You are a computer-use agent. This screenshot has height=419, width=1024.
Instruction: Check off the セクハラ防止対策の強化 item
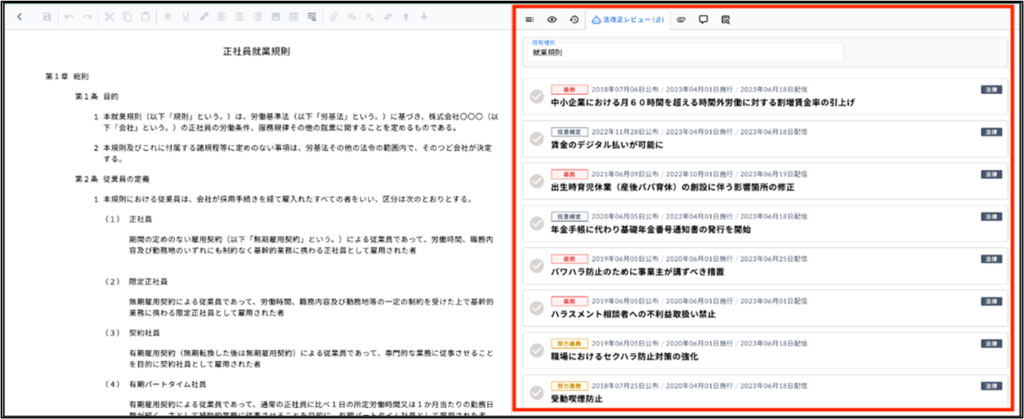[x=537, y=350]
